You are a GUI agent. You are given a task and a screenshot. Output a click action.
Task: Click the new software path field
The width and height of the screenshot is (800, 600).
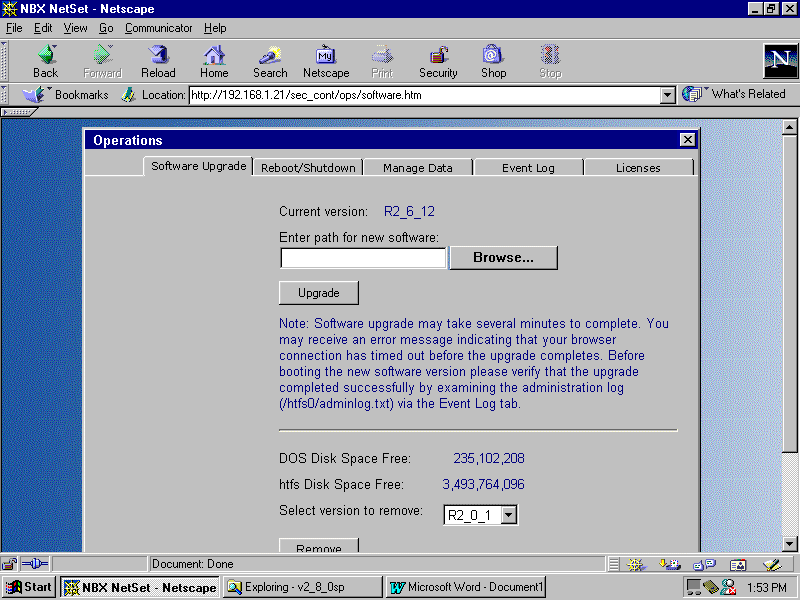(363, 258)
